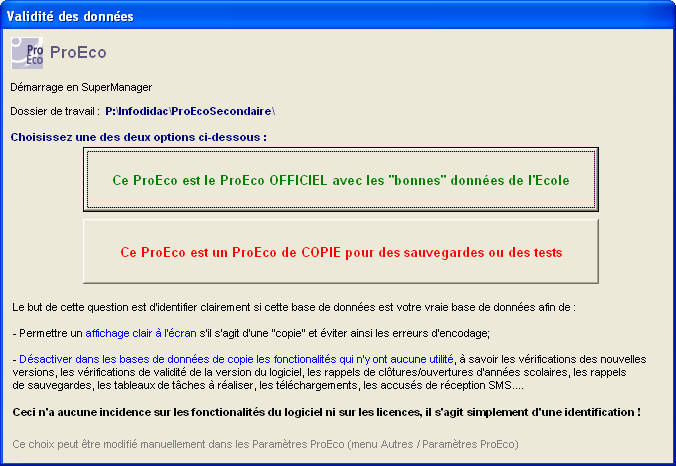Choose the ProEco de COPIE red button
The image size is (676, 466).
point(341,251)
